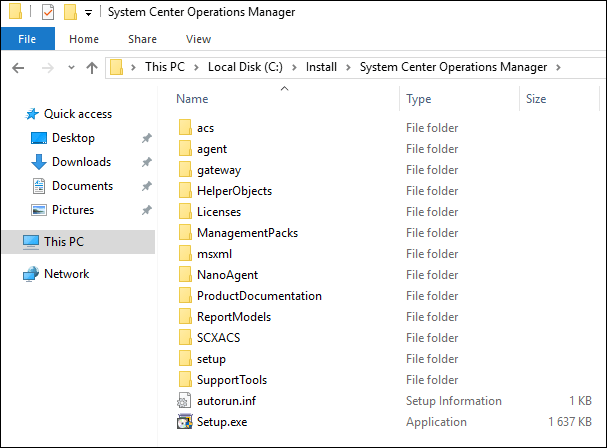Click the 1 637 KB size value
The width and height of the screenshot is (607, 448).
570,422
